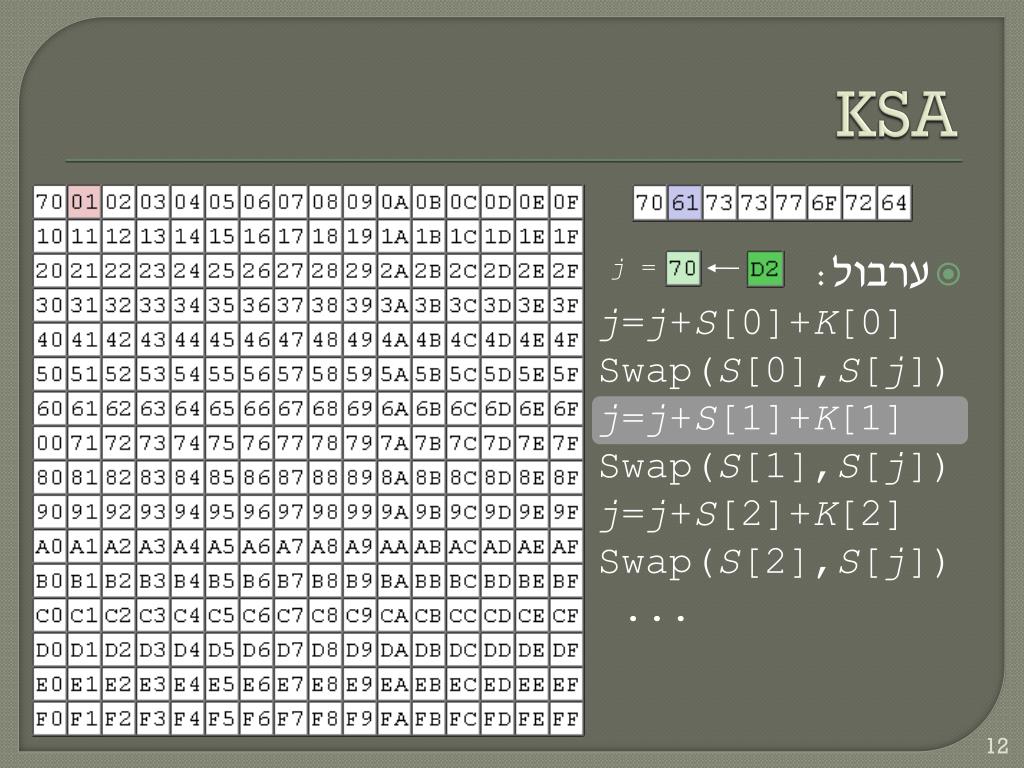Click the 5A cell in the S table
This screenshot has height=768, width=1024.
(394, 374)
